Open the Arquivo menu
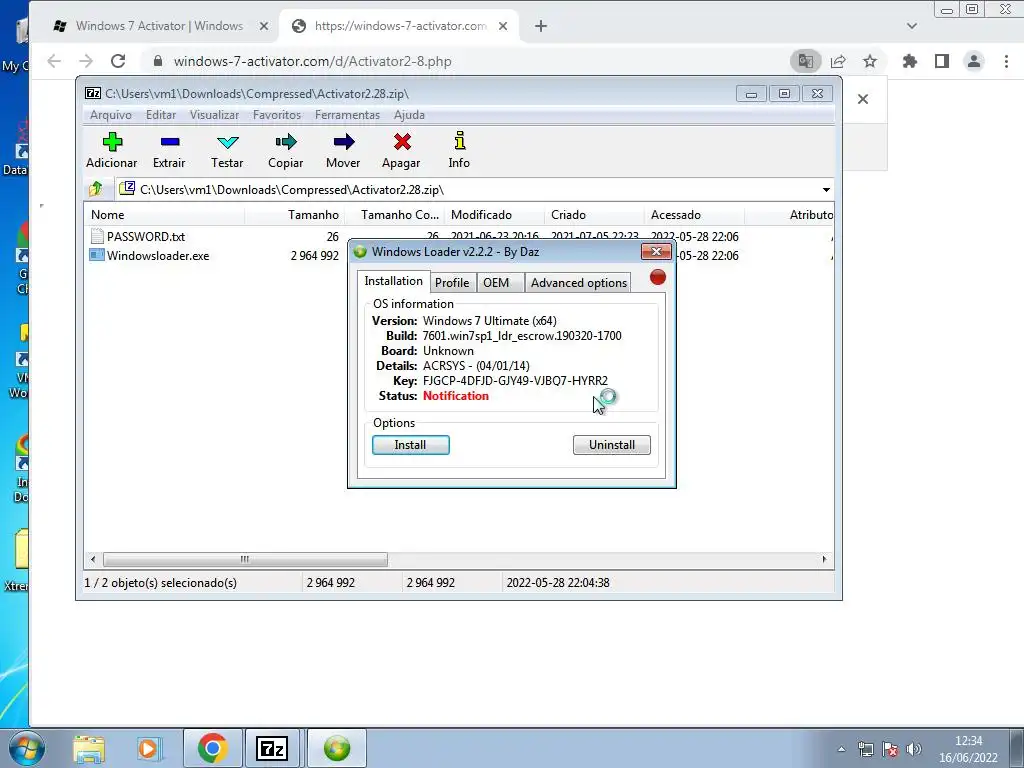The height and width of the screenshot is (768, 1024). 110,115
